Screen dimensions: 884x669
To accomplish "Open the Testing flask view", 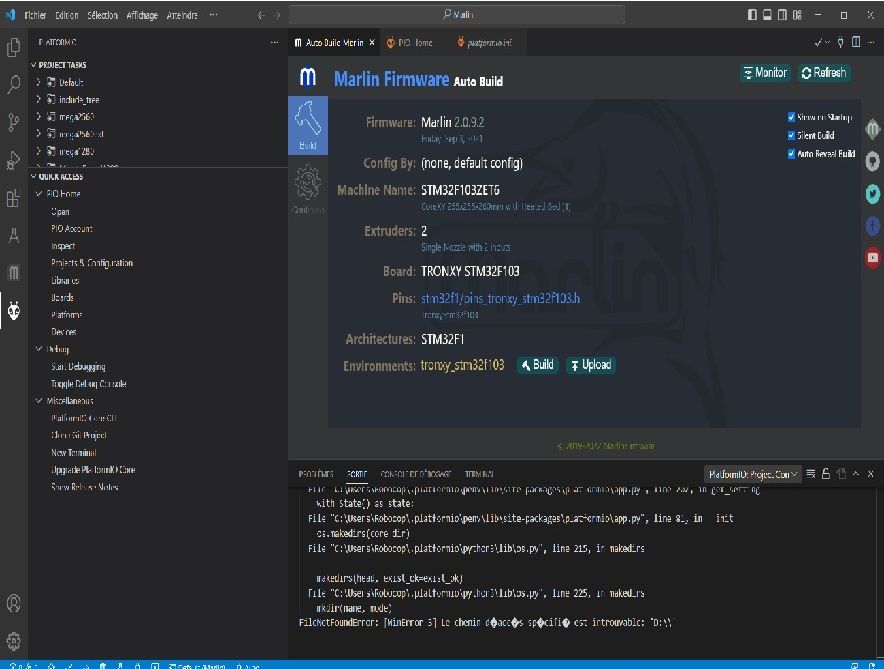I will (x=14, y=236).
